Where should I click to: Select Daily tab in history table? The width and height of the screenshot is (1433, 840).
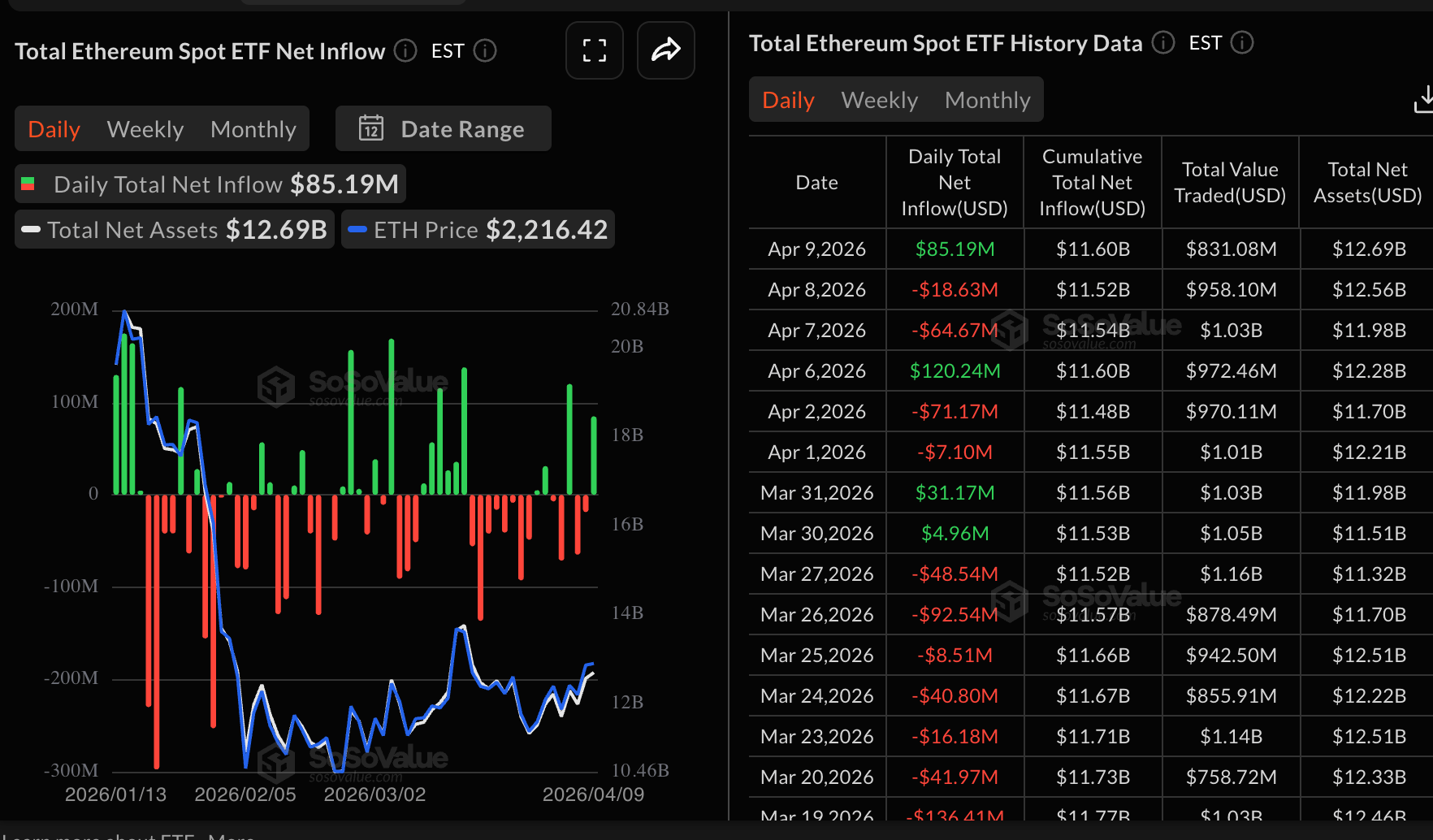[788, 100]
